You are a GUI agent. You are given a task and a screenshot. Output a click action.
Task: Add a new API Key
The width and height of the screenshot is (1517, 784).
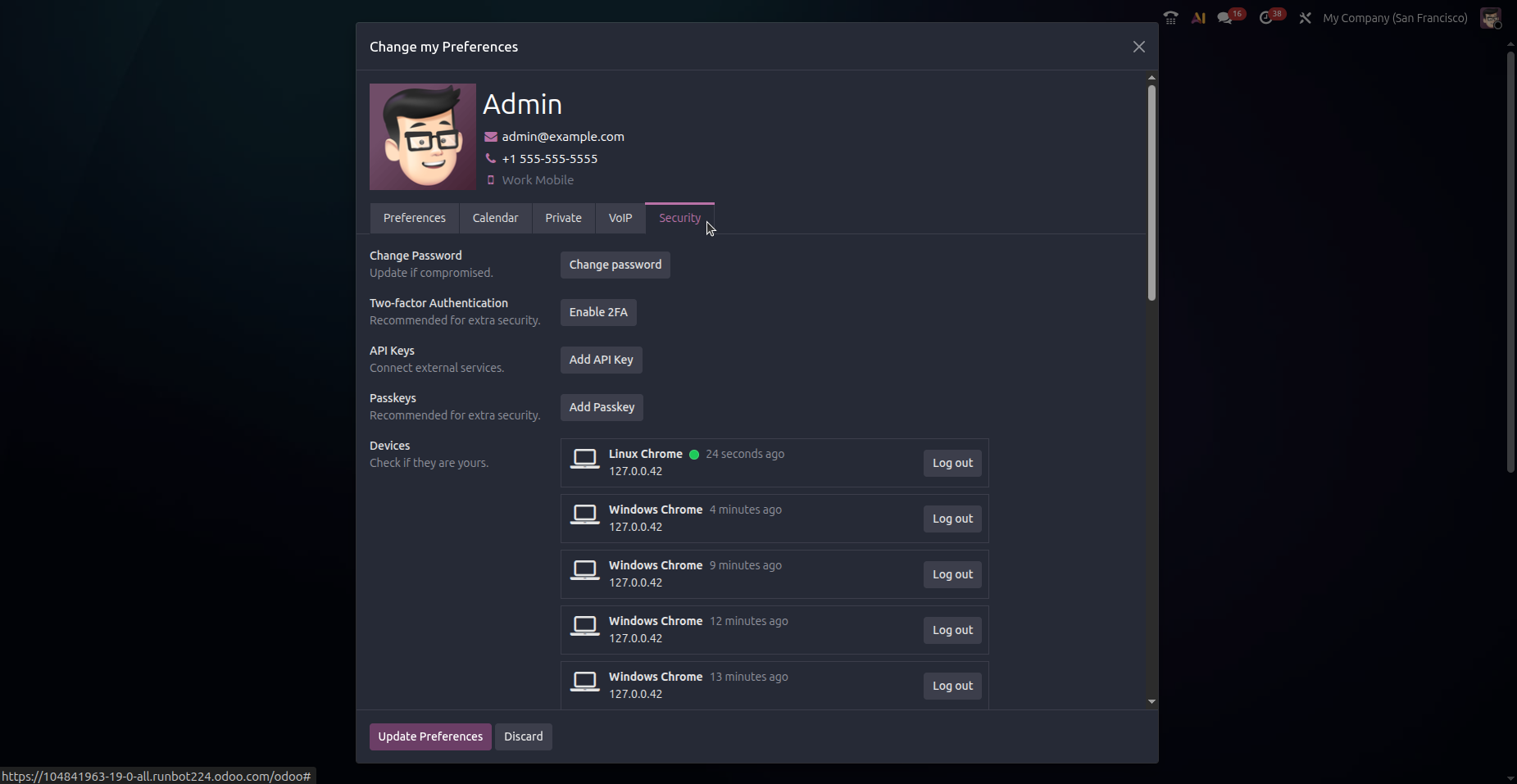(601, 359)
